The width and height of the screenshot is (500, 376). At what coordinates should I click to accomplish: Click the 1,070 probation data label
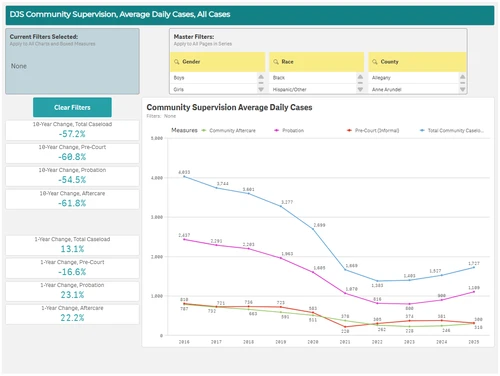351,289
